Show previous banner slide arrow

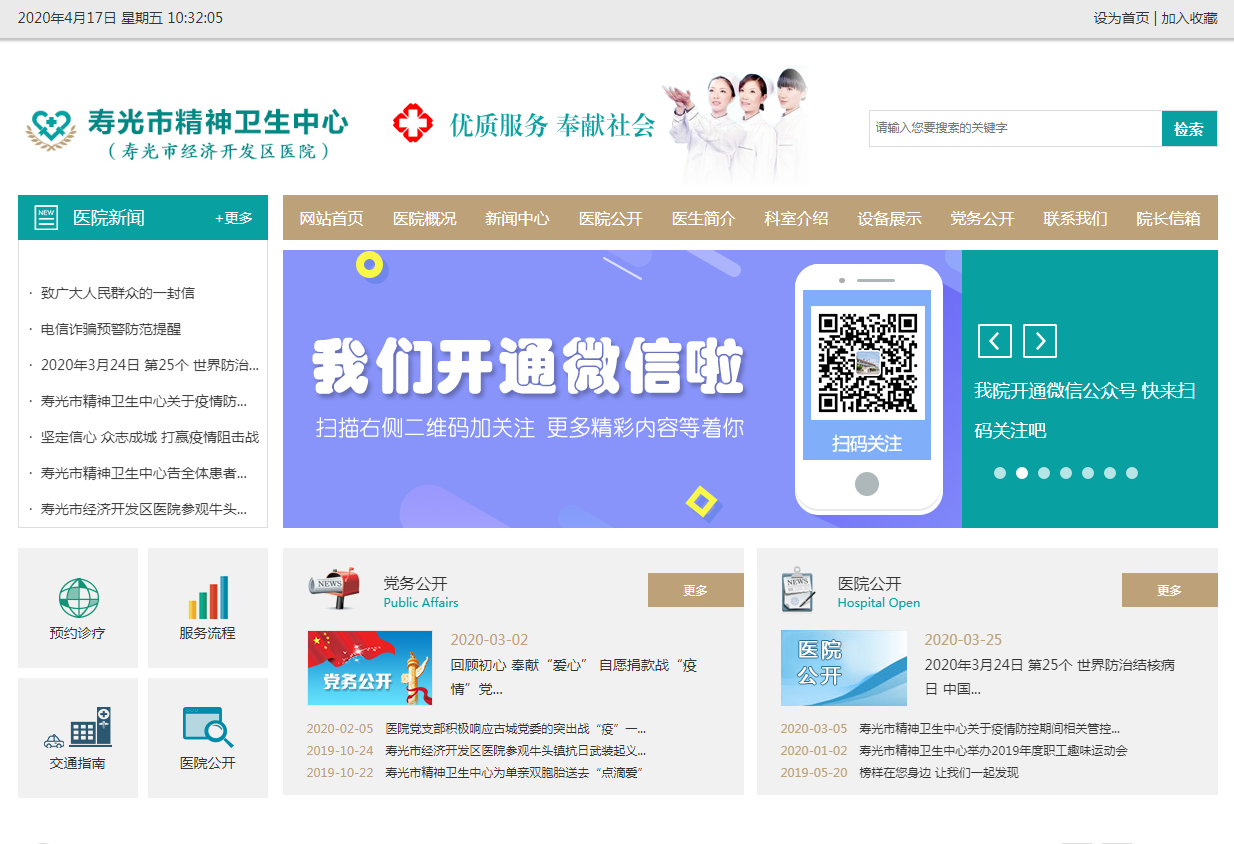(994, 341)
